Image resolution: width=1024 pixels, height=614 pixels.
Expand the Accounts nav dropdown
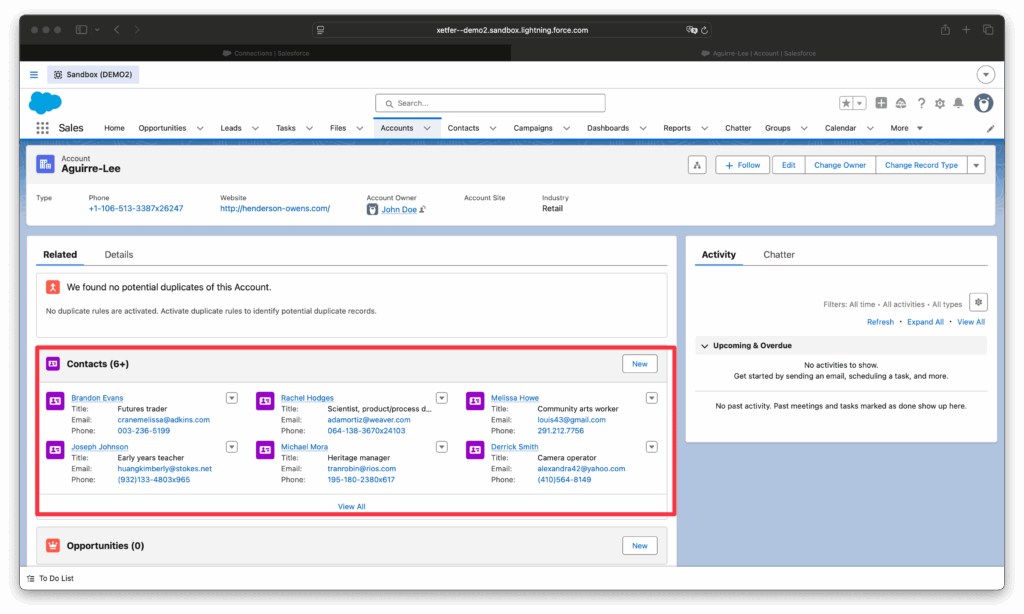click(427, 129)
